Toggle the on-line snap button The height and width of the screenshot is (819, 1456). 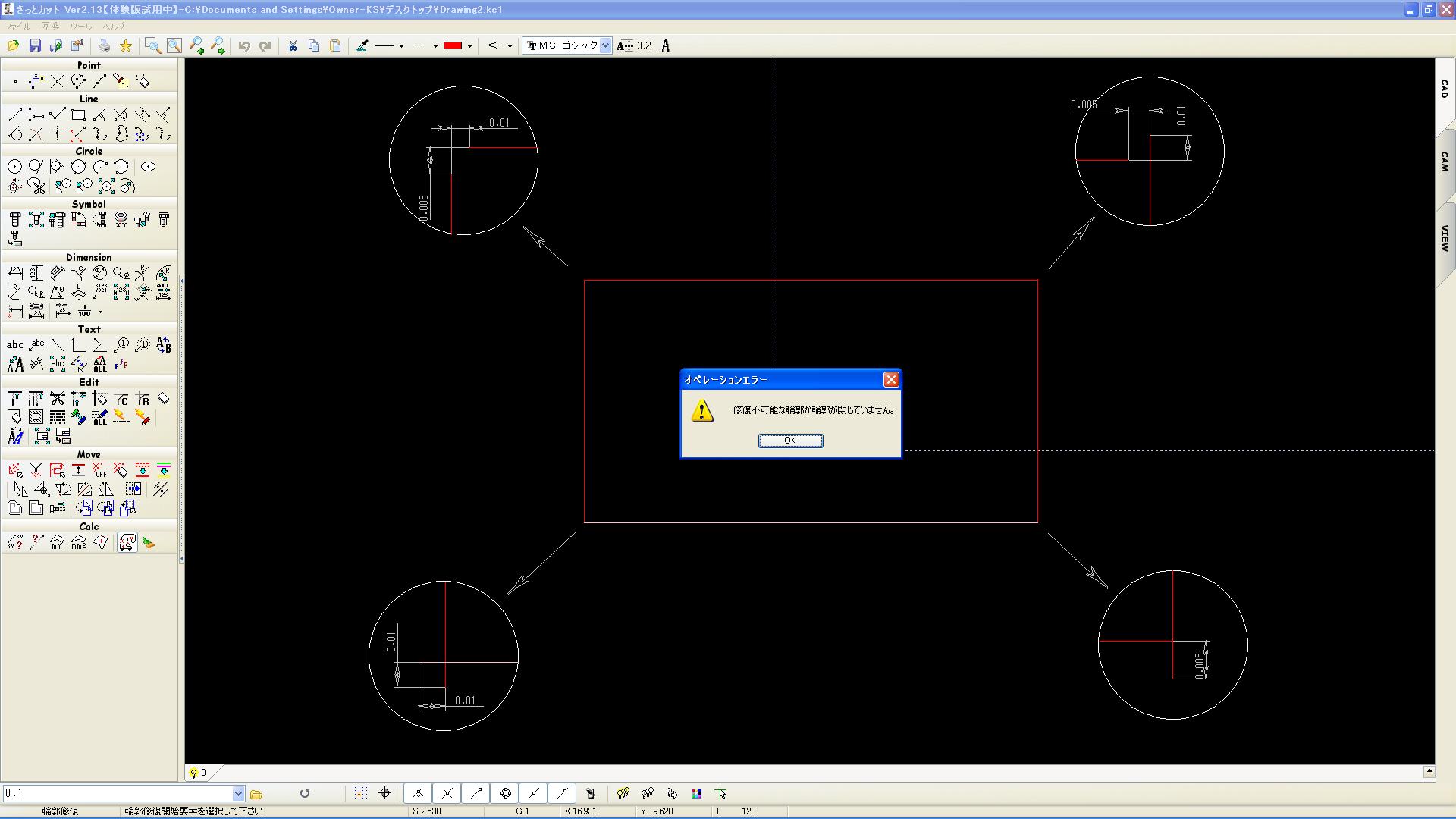pos(563,793)
